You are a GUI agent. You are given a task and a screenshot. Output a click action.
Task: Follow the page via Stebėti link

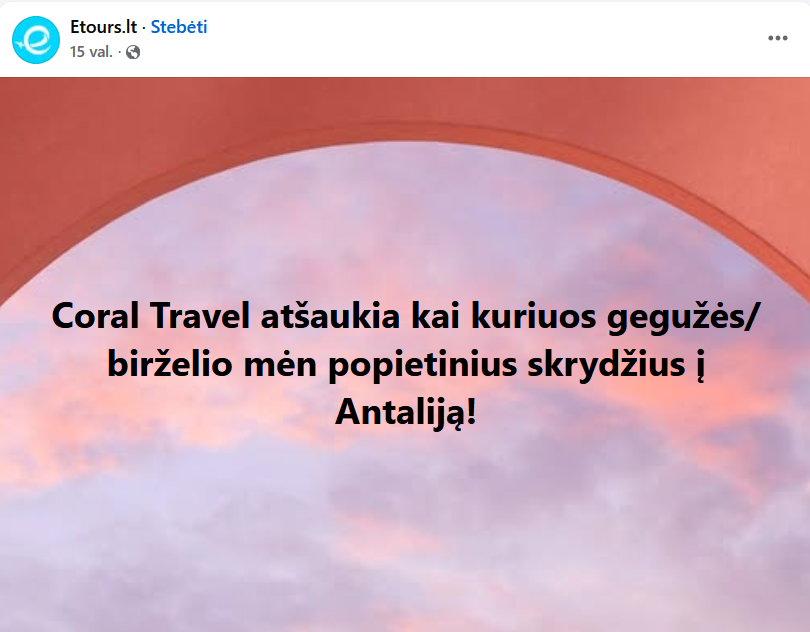179,27
